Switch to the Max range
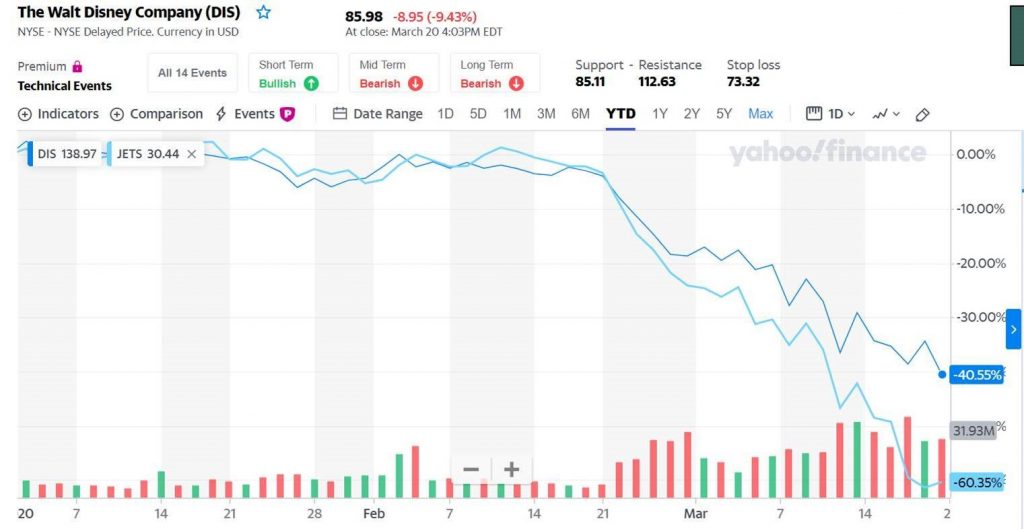The height and width of the screenshot is (529, 1024). pos(760,114)
